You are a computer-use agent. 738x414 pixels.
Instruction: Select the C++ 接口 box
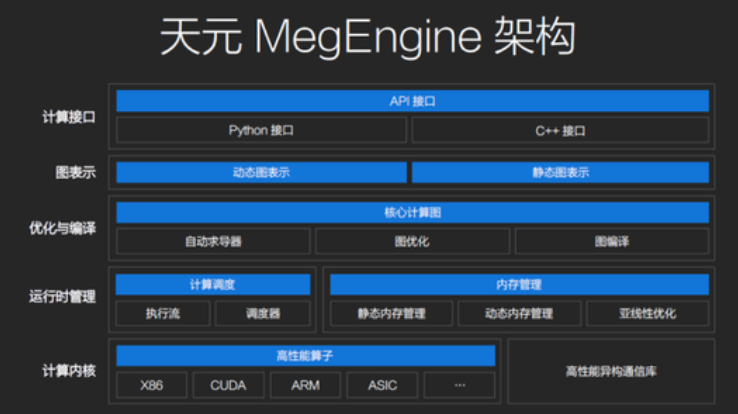(x=560, y=130)
